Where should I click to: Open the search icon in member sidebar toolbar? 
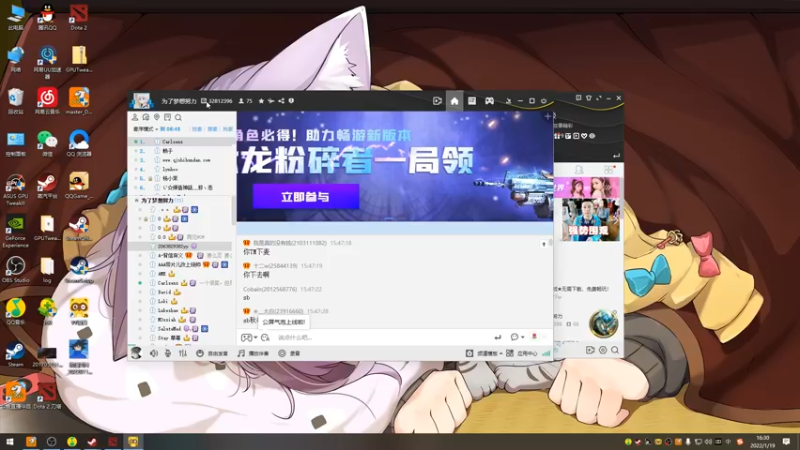(178, 117)
